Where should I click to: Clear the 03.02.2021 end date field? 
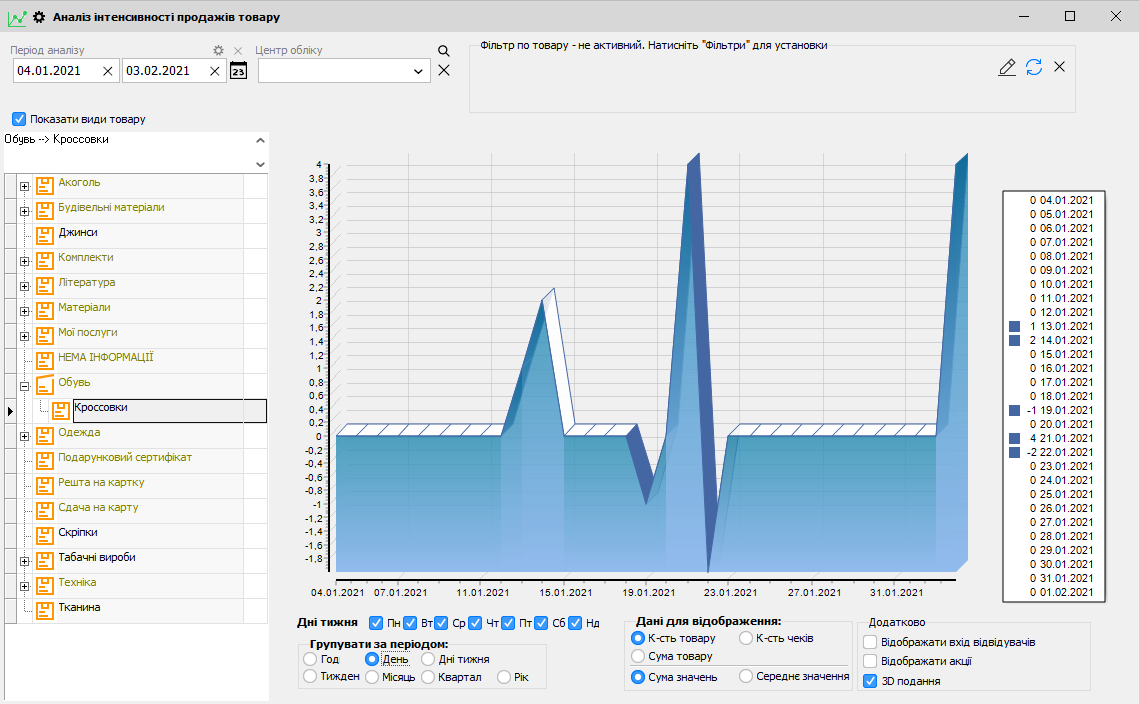click(214, 71)
